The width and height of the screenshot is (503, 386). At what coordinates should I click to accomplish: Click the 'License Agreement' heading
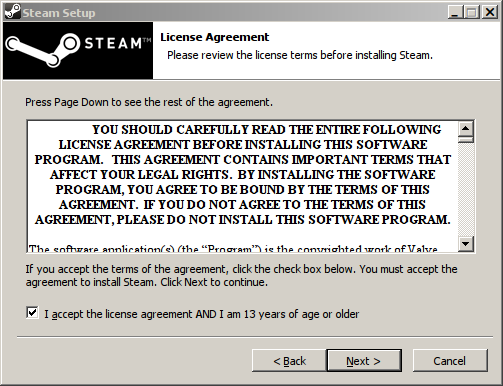coord(214,37)
